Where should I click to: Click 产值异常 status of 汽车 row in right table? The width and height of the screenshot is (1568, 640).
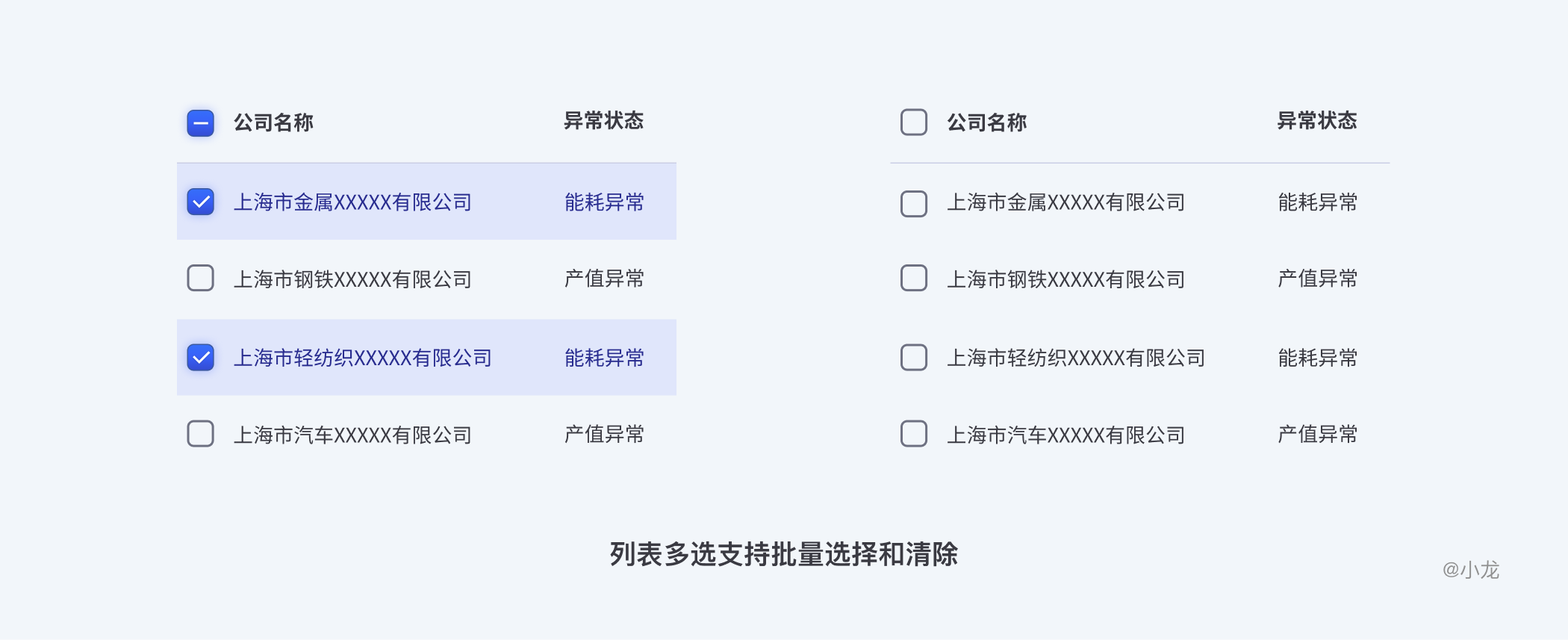click(x=1317, y=435)
